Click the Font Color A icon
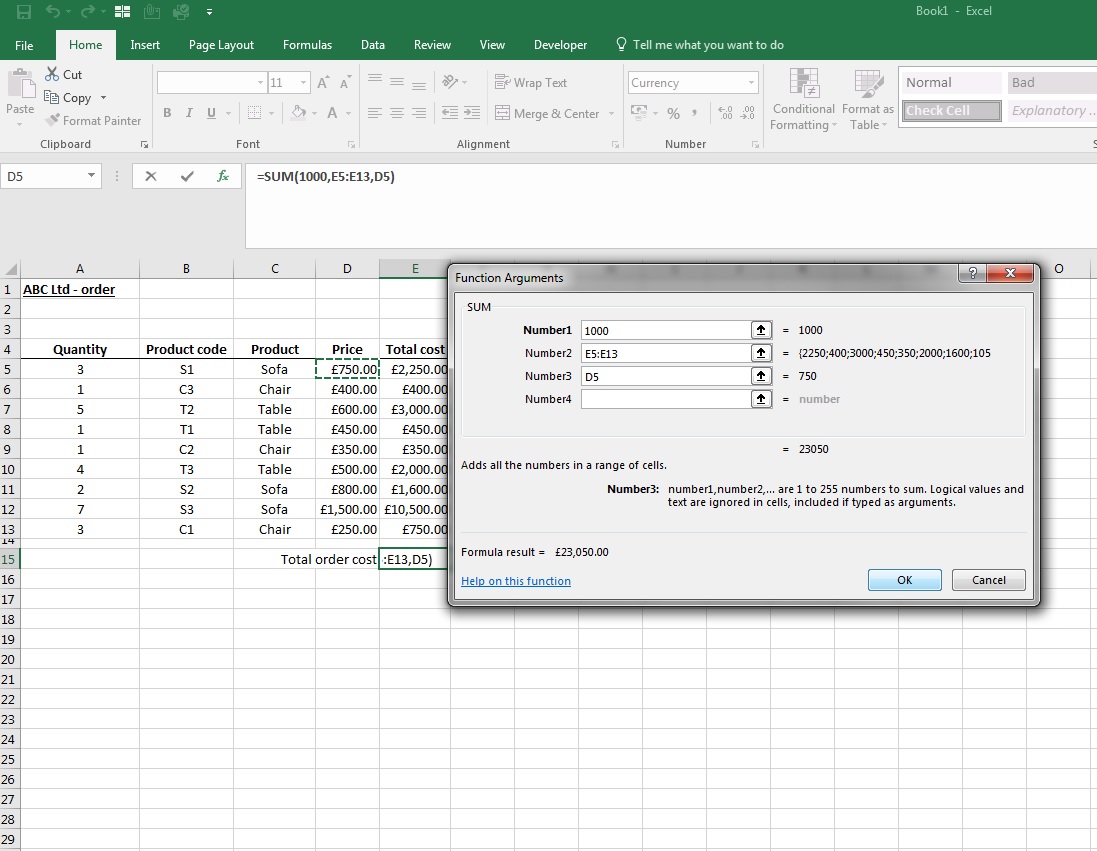 click(x=332, y=113)
